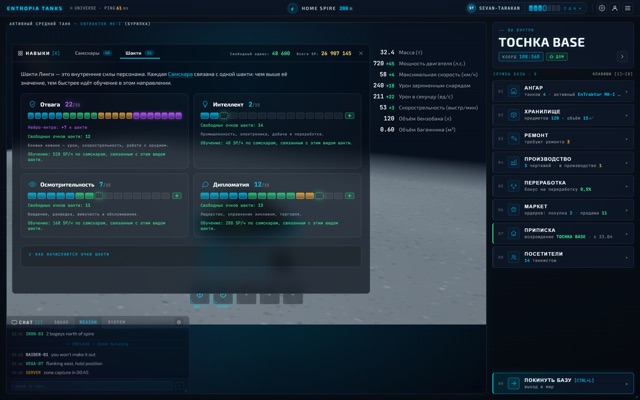
Task: Click the Дипломатия speech bubble icon
Action: 205,184
